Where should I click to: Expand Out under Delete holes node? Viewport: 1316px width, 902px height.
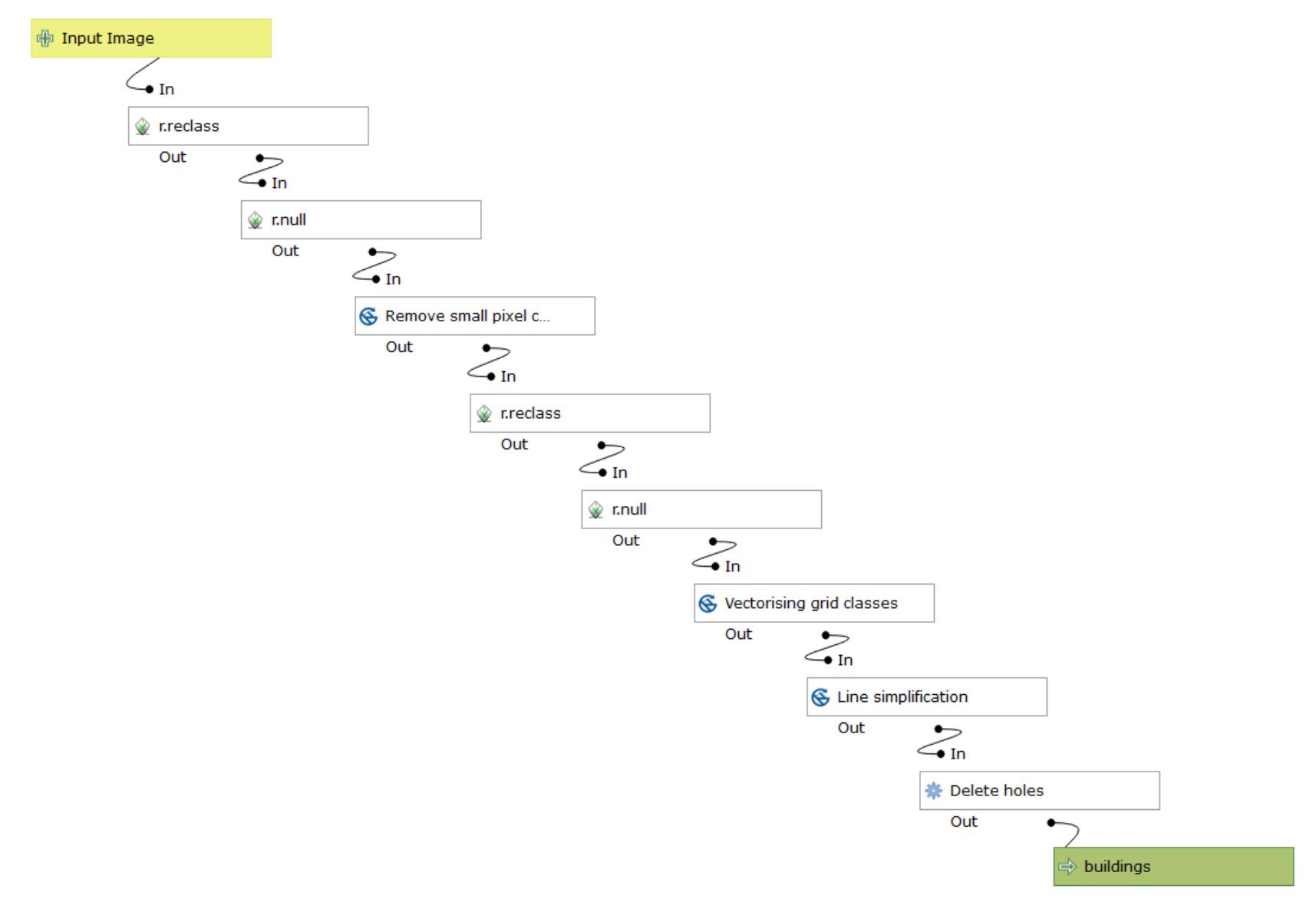964,821
